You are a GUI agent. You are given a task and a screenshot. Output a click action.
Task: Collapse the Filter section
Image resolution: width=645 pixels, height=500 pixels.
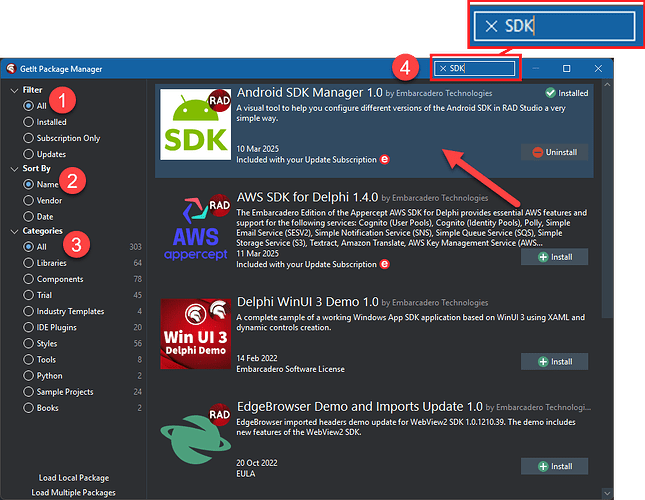click(x=14, y=90)
